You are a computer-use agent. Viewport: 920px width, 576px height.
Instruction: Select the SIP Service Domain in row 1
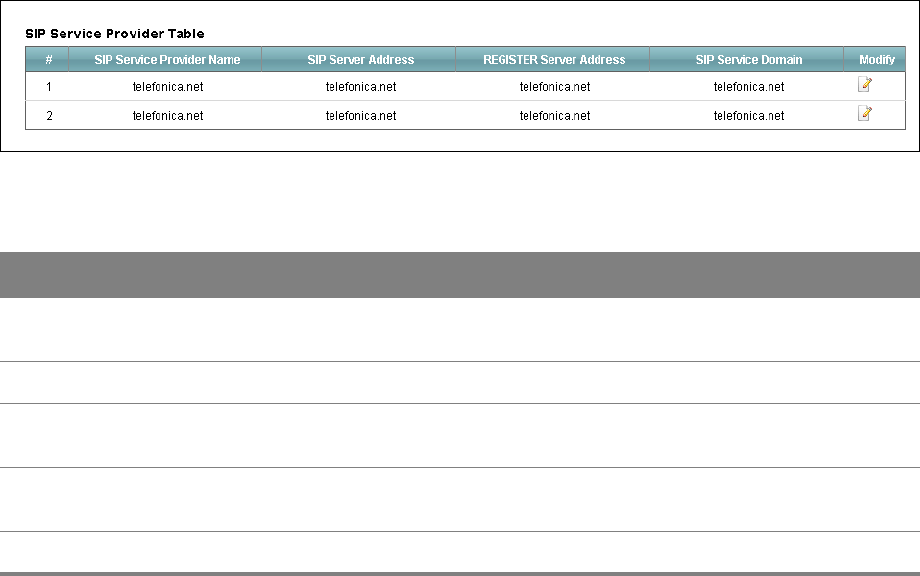749,87
